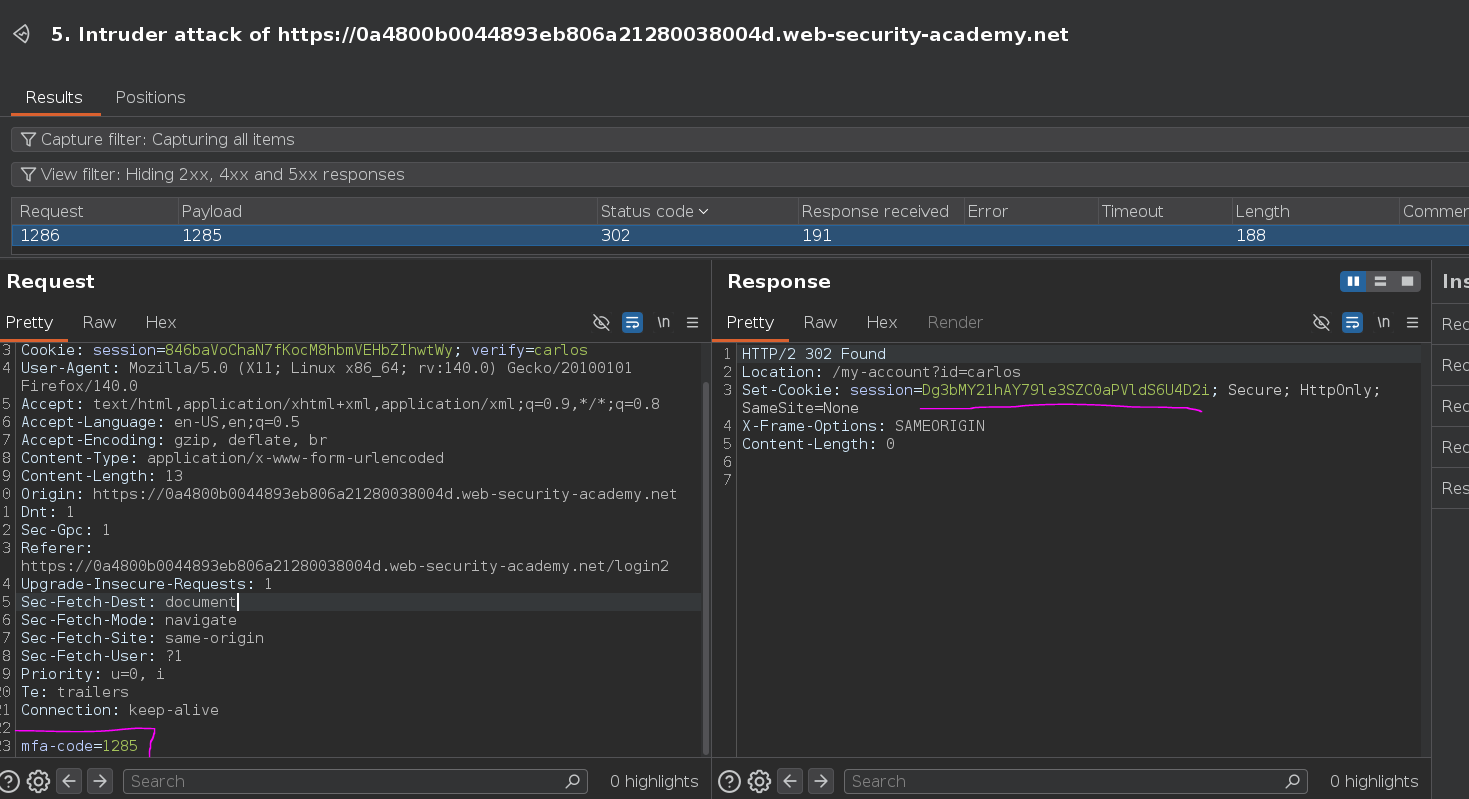Screen dimensions: 1469x799
Task: Sort by the Payload column header
Action: pyautogui.click(x=387, y=211)
